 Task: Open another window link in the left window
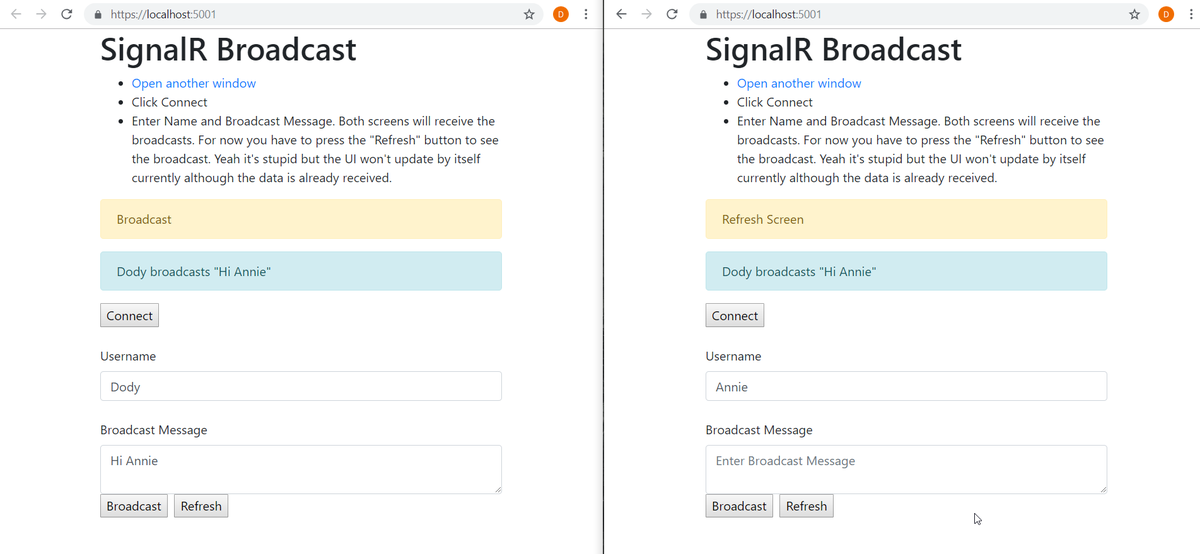click(x=194, y=83)
